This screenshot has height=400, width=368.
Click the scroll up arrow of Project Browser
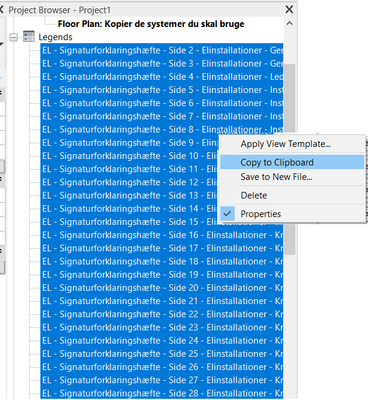point(289,24)
